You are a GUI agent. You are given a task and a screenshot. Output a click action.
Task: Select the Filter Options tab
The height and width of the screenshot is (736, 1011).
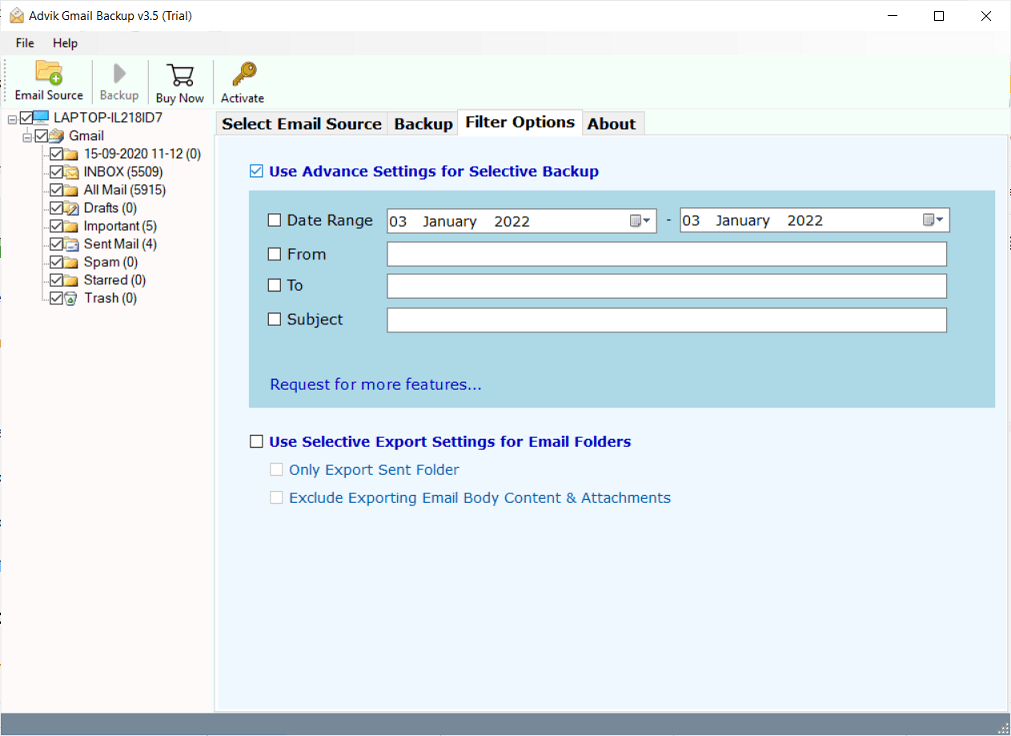point(520,123)
